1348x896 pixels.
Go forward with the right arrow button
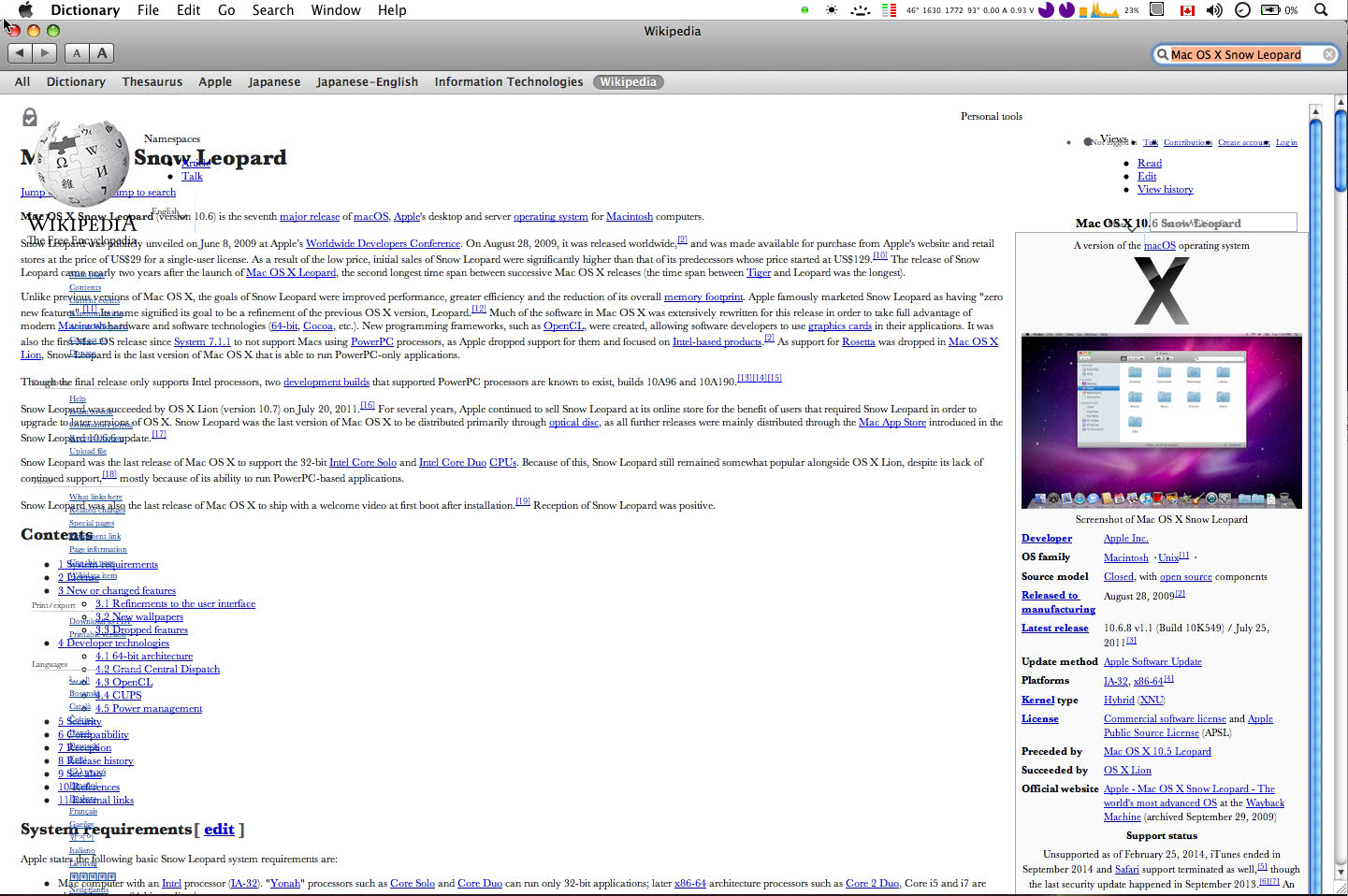tap(45, 53)
